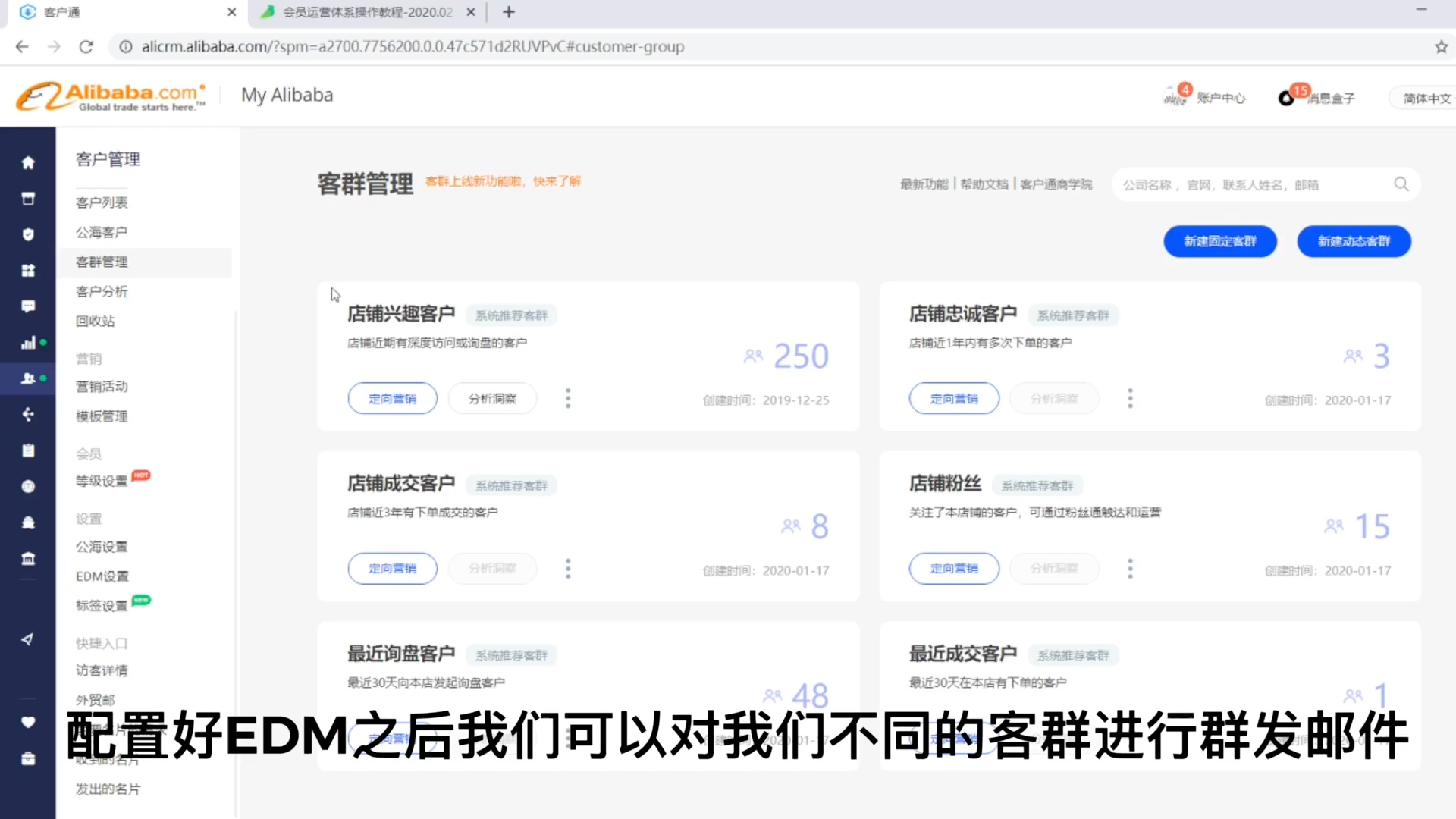Viewport: 1456px width, 819px height.
Task: Open 模板管理 in the side menu
Action: click(102, 416)
